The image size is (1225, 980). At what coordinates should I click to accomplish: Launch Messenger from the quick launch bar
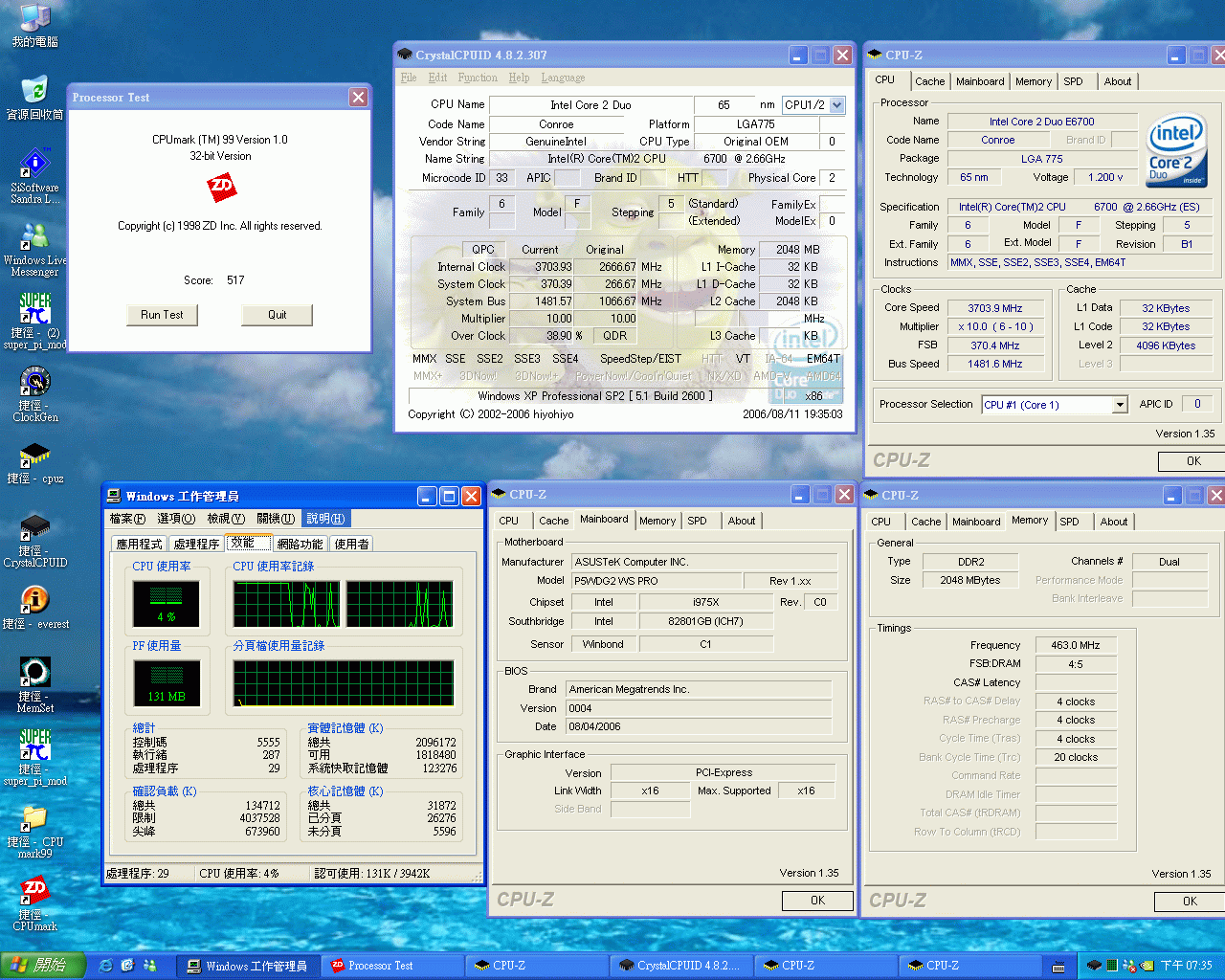[x=149, y=966]
